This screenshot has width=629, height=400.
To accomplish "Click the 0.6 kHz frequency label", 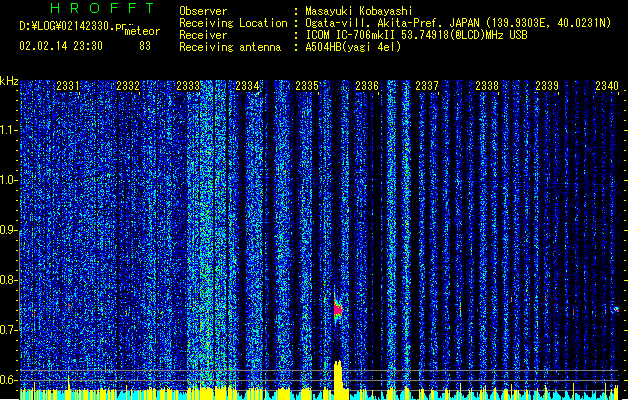I will pyautogui.click(x=9, y=380).
